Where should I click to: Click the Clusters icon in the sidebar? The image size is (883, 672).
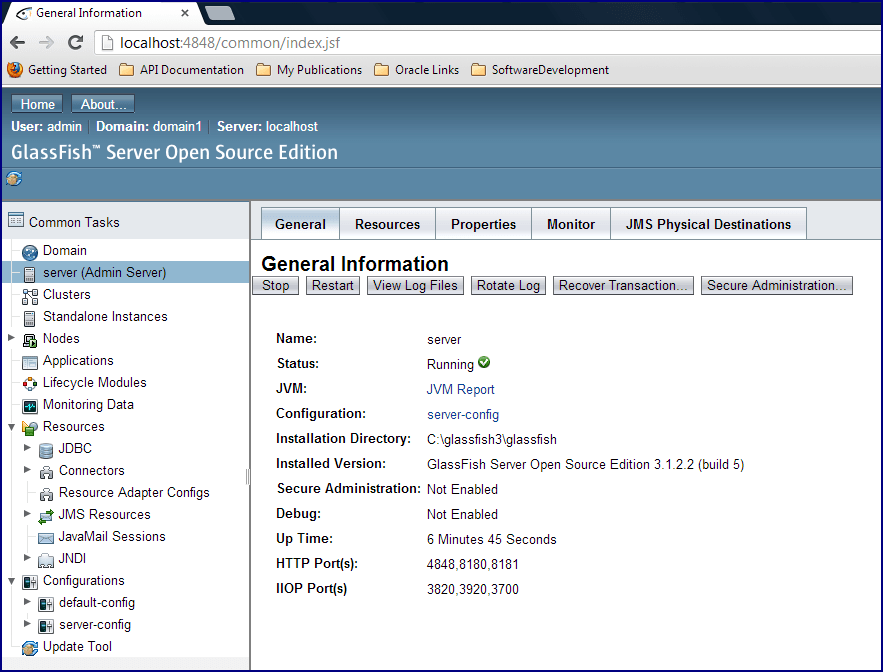pyautogui.click(x=29, y=294)
